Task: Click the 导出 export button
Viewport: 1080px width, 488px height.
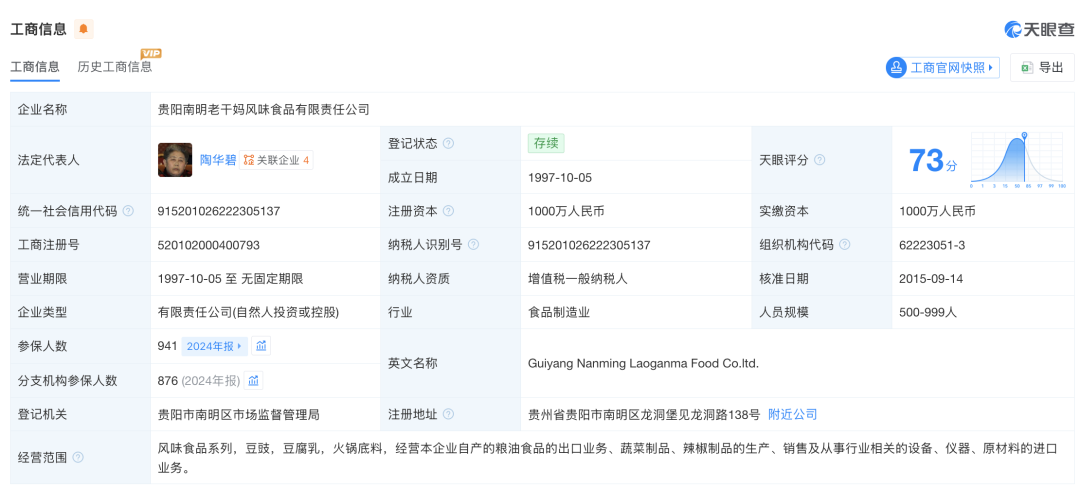Action: coord(1042,67)
